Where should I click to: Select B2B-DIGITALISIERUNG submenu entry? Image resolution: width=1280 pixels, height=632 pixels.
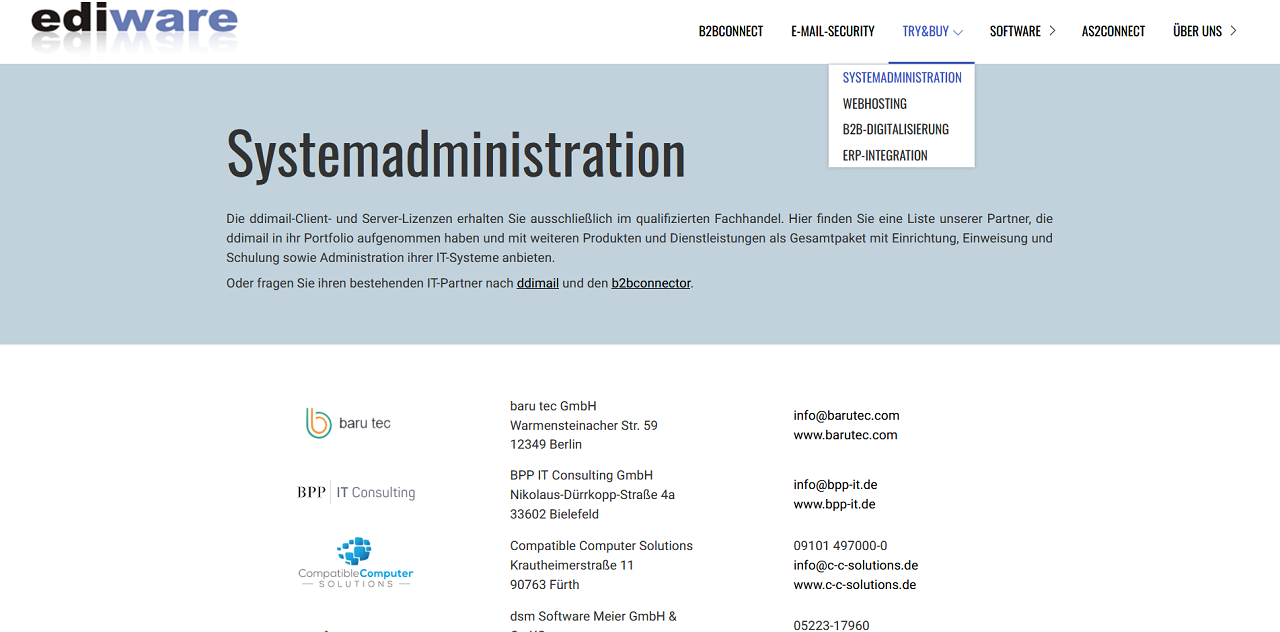point(896,129)
